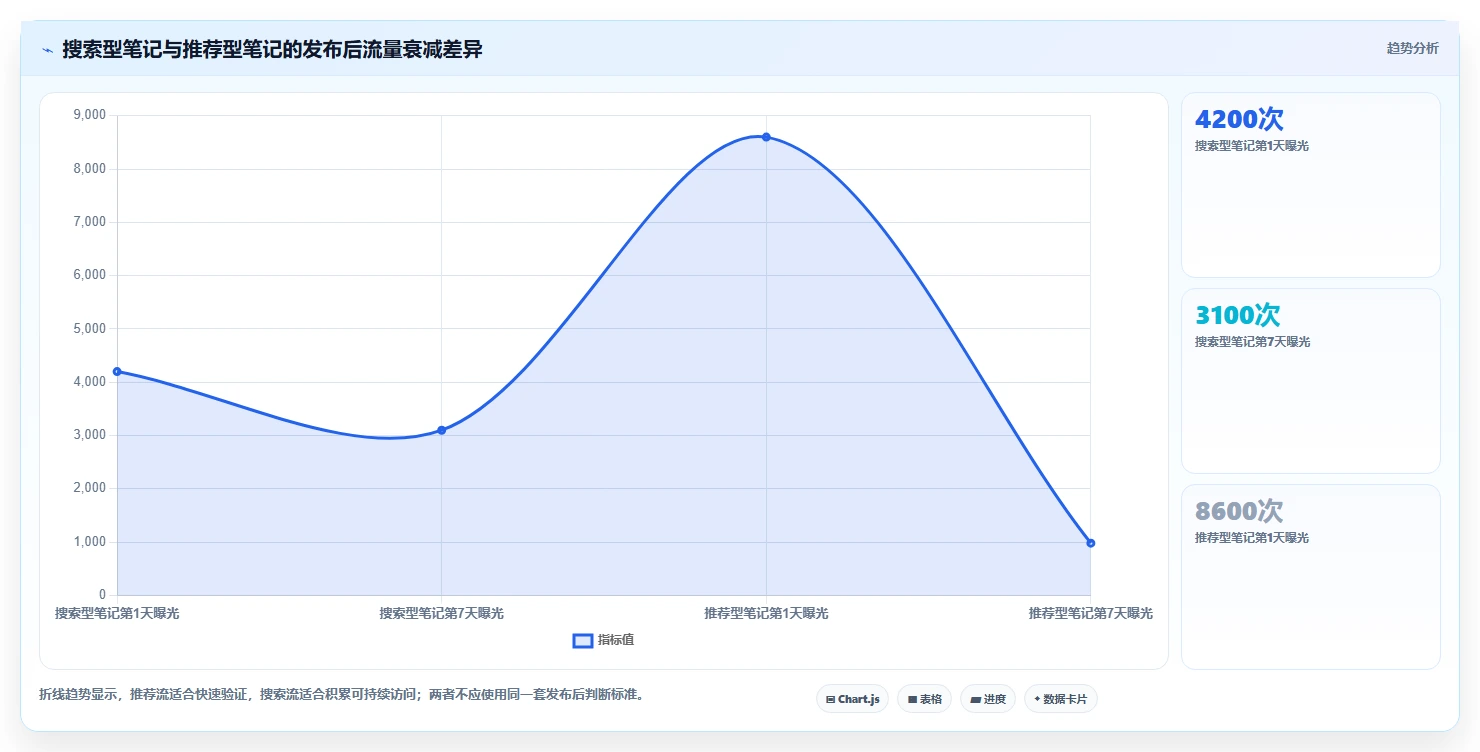Click x-axis label 搜索型笔记第1天曝光
This screenshot has width=1480, height=752.
pyautogui.click(x=117, y=613)
